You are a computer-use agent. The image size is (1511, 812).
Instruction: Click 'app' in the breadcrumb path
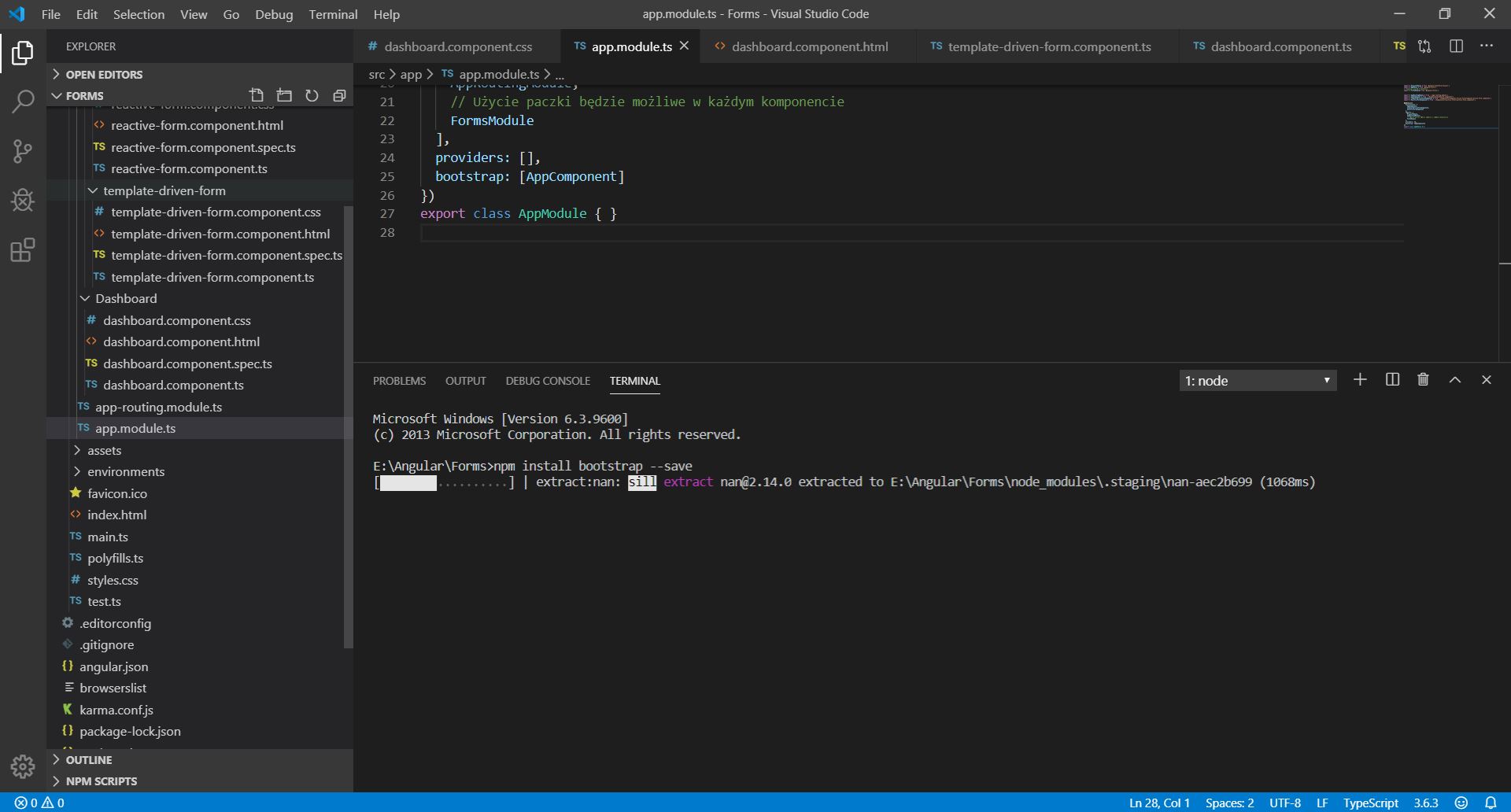pyautogui.click(x=411, y=74)
